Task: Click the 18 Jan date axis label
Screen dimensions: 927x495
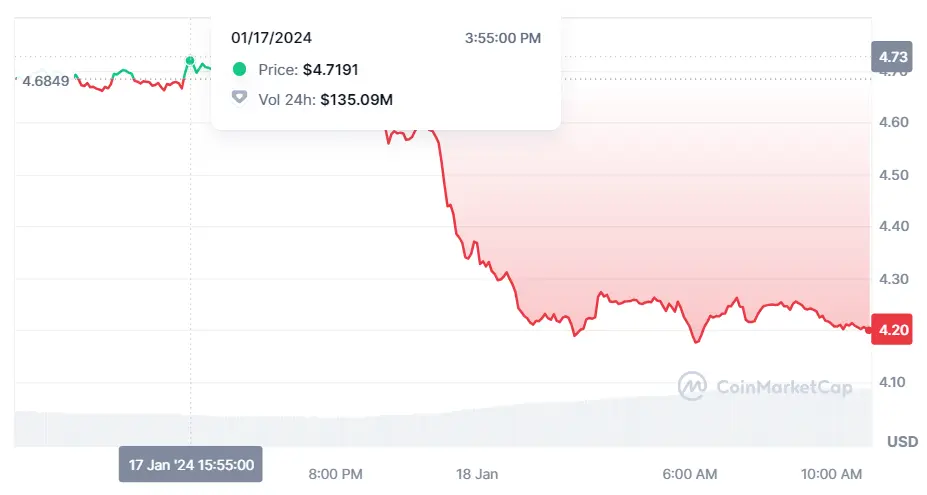Action: tap(476, 472)
